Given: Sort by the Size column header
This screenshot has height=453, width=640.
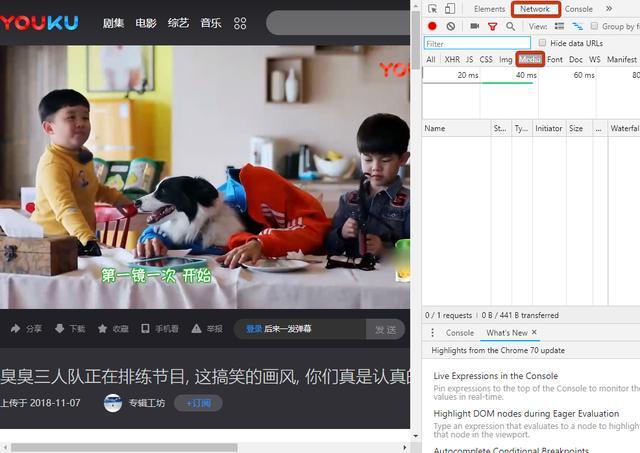Looking at the screenshot, I should [x=579, y=128].
